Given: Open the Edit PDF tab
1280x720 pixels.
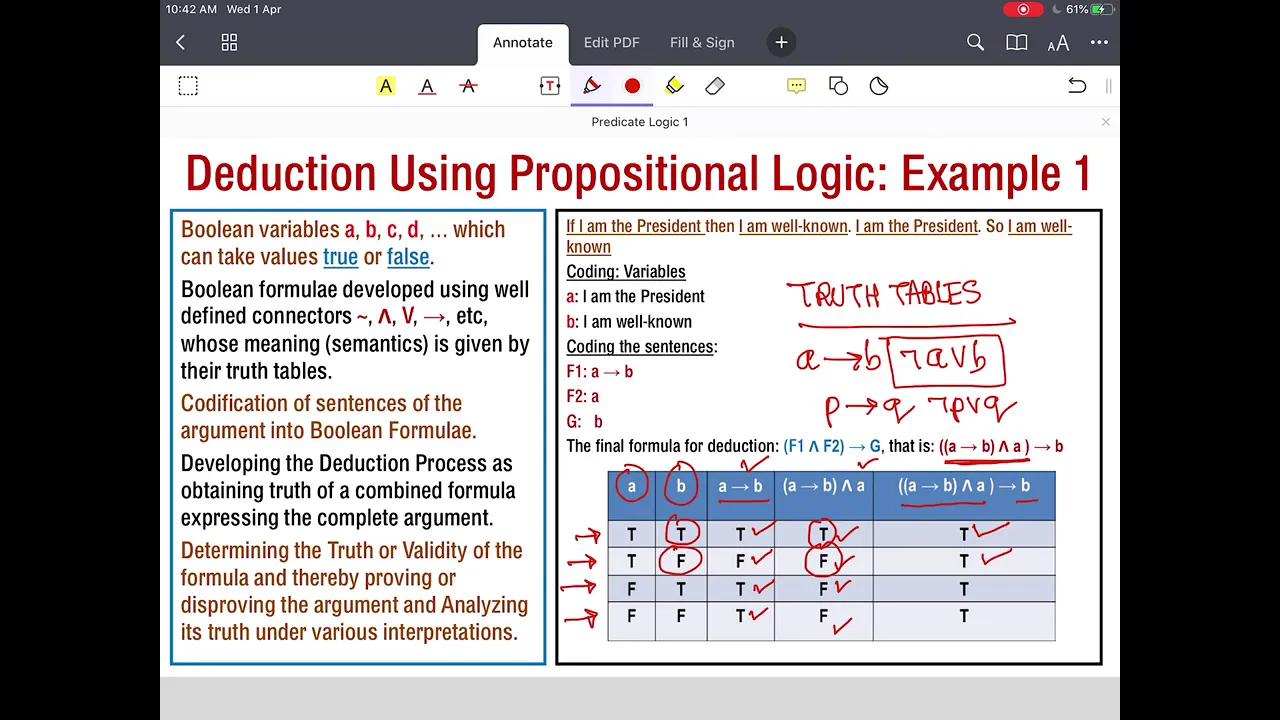Looking at the screenshot, I should tap(611, 42).
